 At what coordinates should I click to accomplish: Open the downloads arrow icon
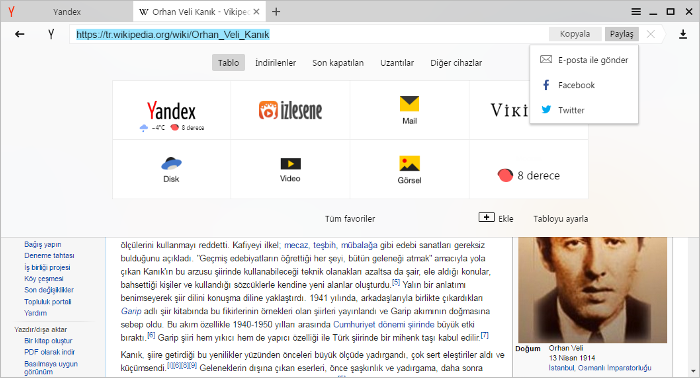683,34
